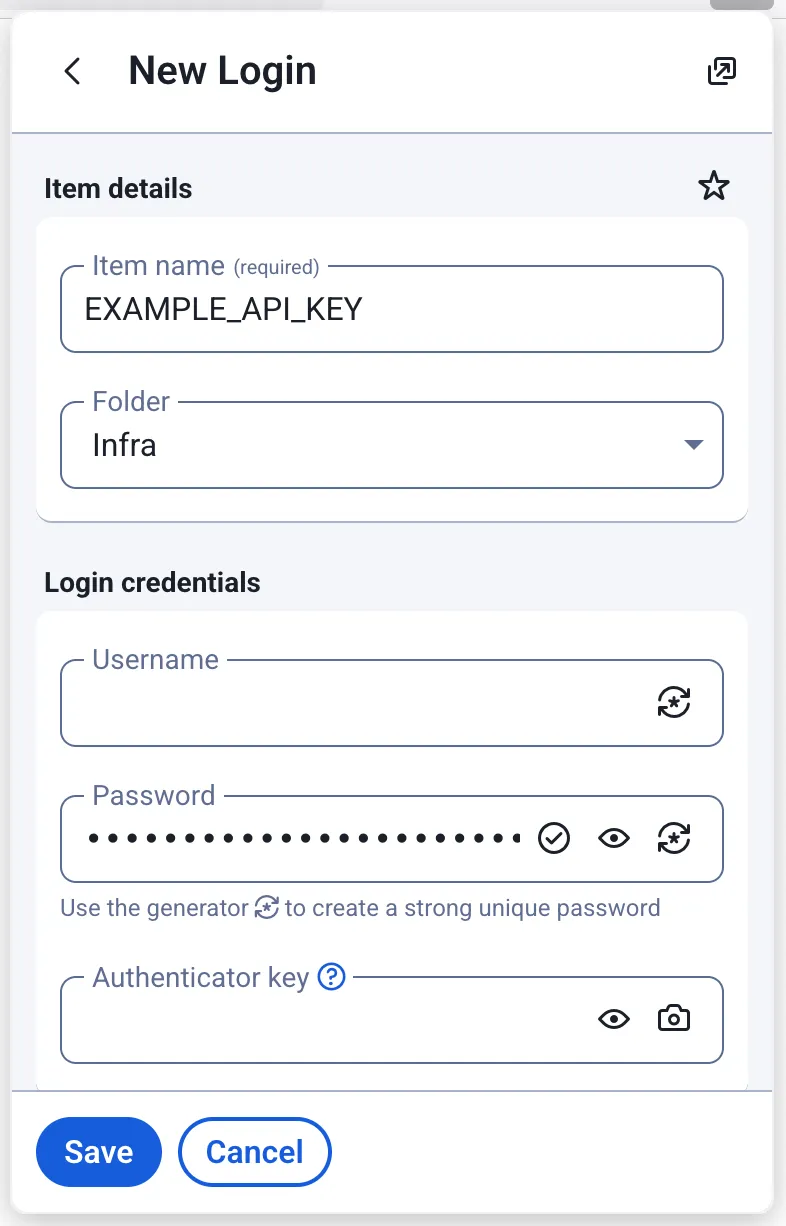Go back using the back arrow
This screenshot has height=1226, width=786.
click(71, 71)
